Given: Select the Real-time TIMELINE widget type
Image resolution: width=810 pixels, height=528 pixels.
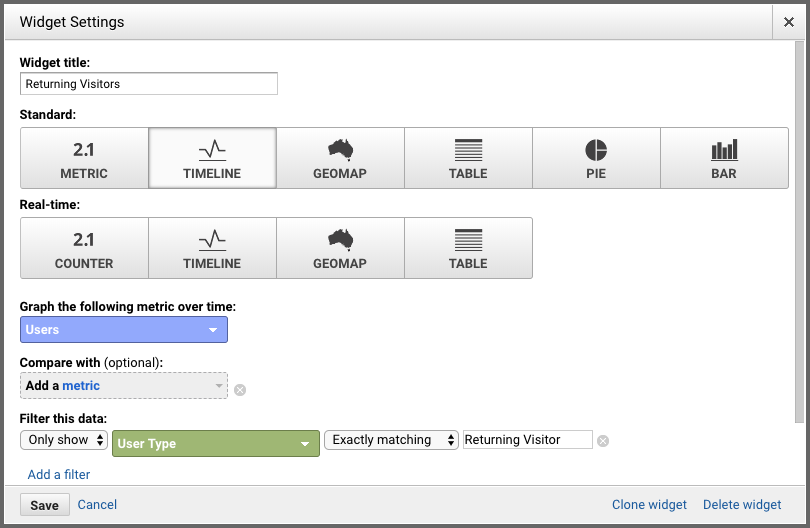Looking at the screenshot, I should [x=212, y=248].
